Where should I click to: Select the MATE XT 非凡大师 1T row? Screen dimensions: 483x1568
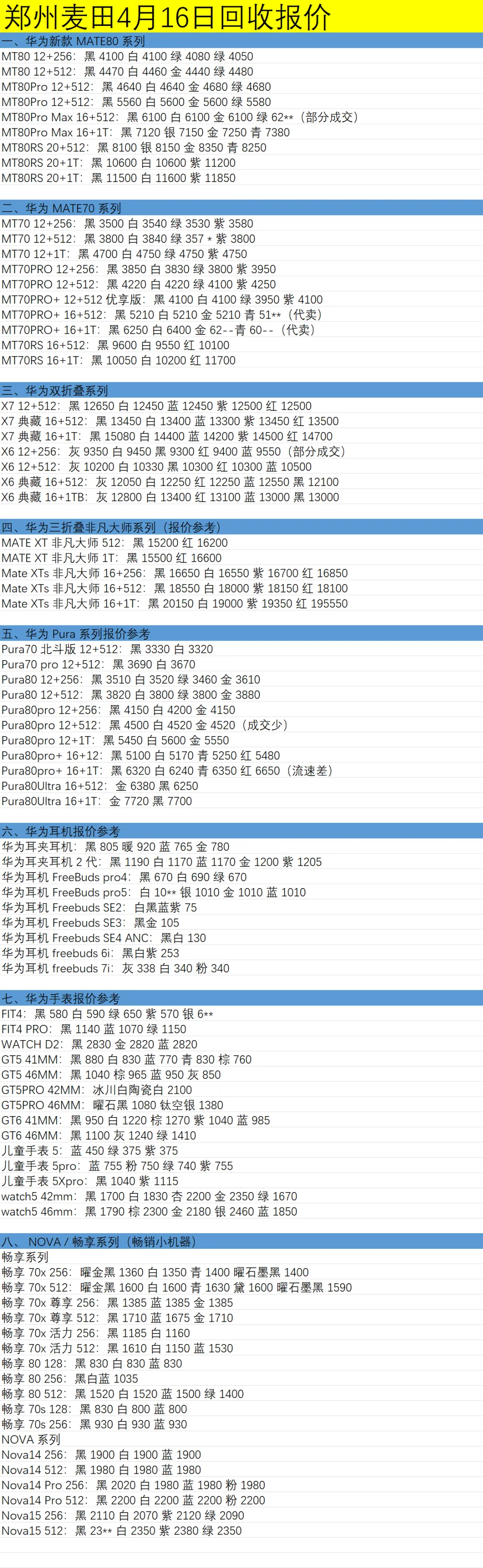point(241,557)
